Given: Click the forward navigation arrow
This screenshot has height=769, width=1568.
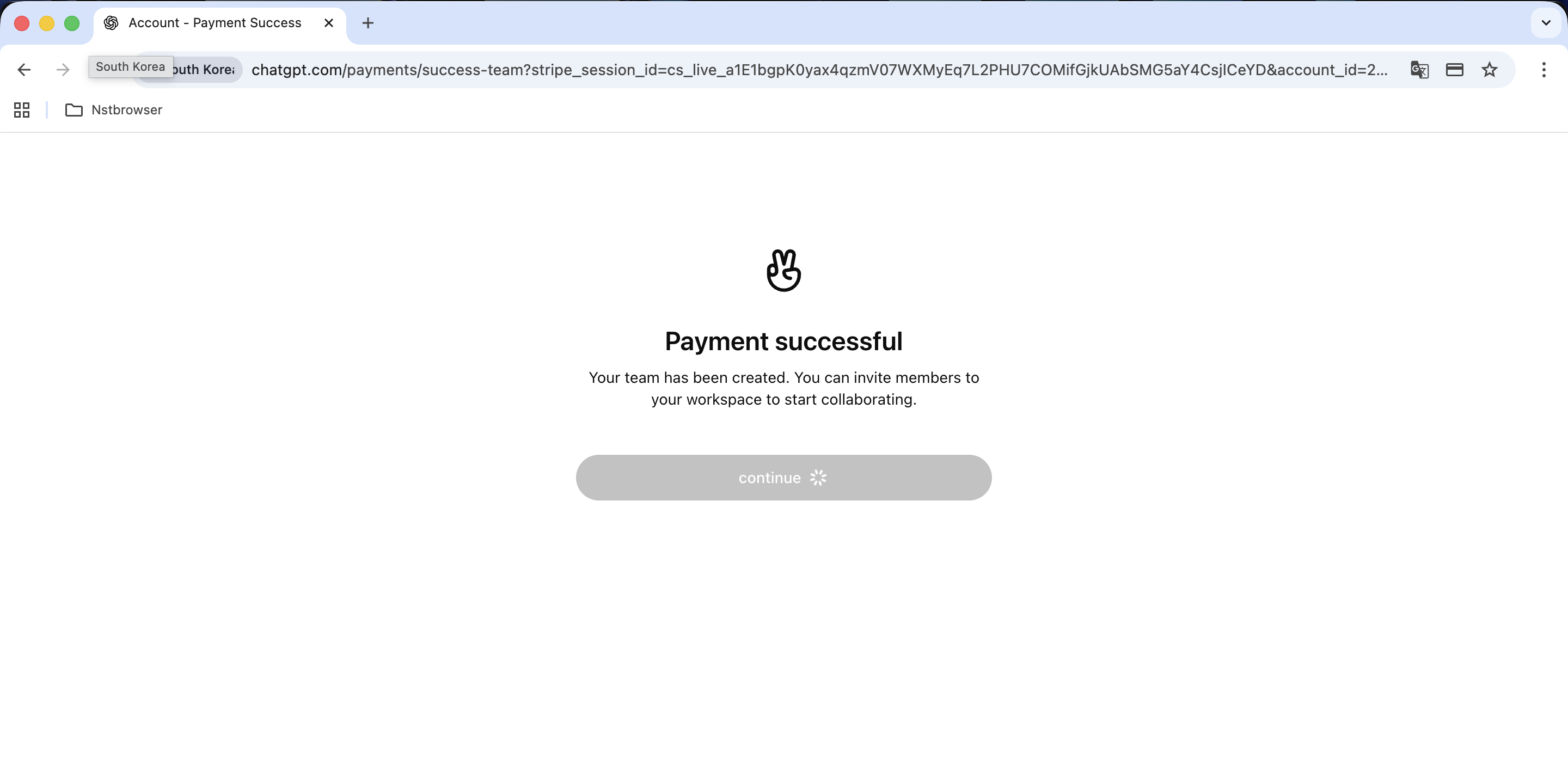Looking at the screenshot, I should pyautogui.click(x=63, y=69).
